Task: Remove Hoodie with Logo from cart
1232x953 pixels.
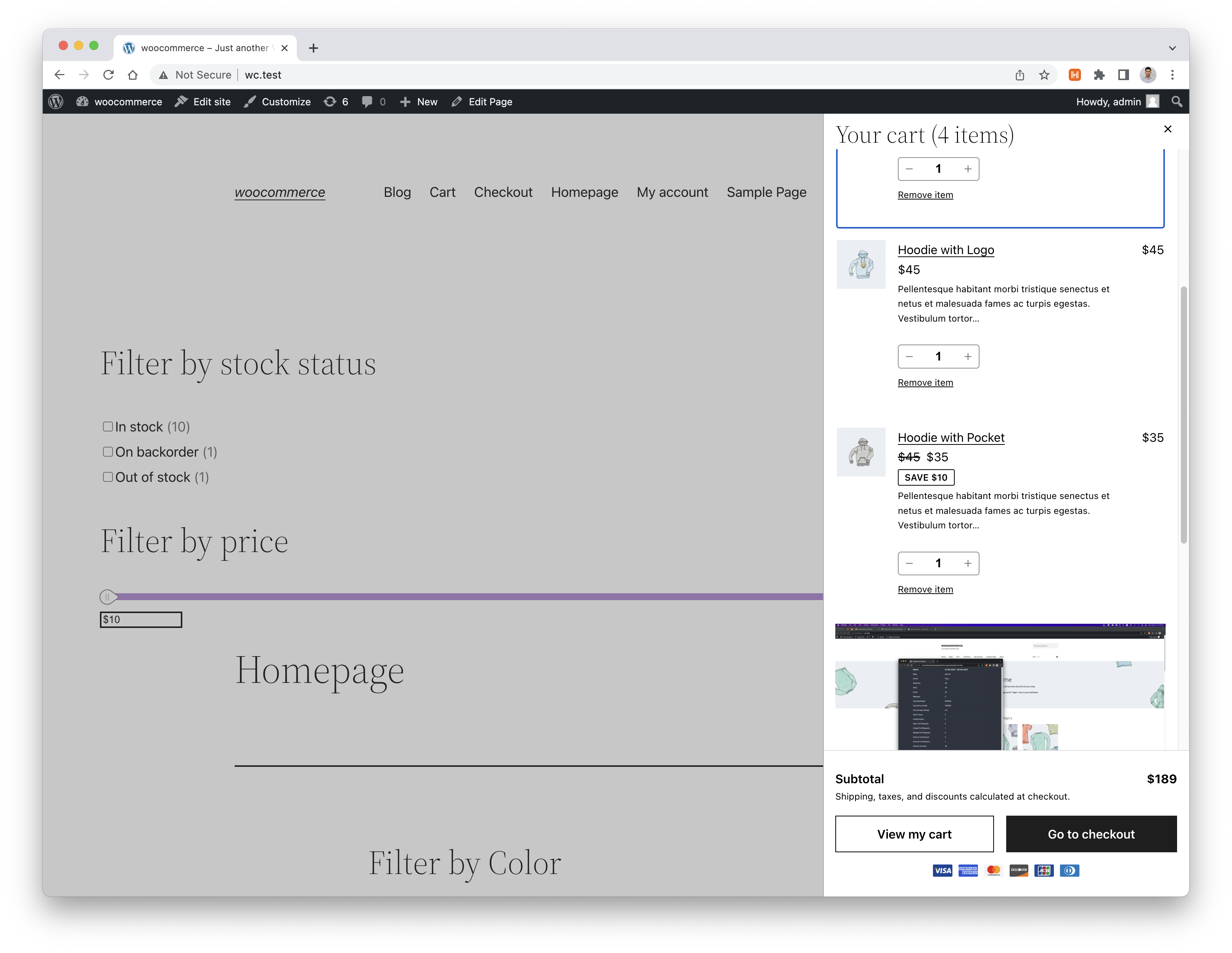Action: (925, 383)
